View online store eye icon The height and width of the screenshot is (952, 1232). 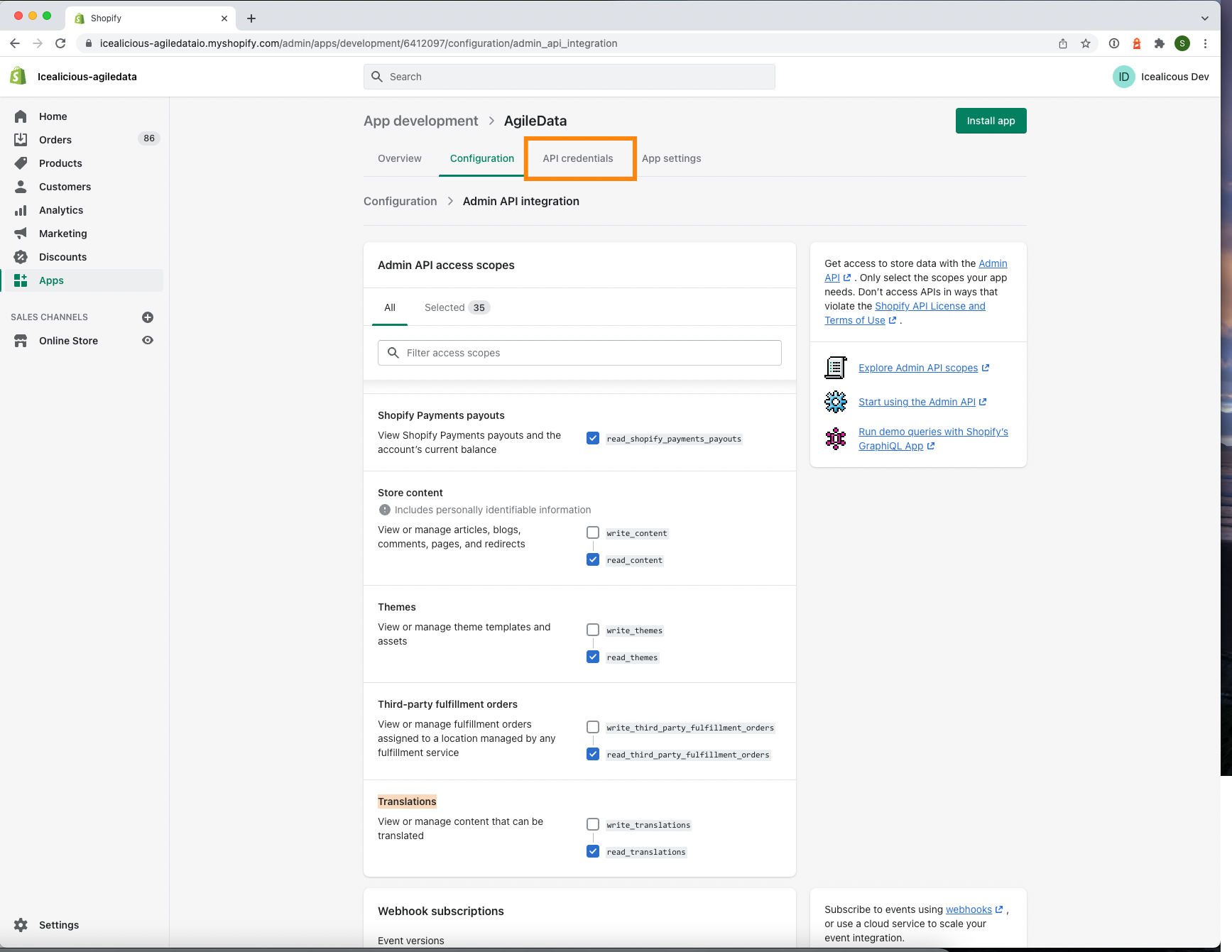tap(148, 340)
